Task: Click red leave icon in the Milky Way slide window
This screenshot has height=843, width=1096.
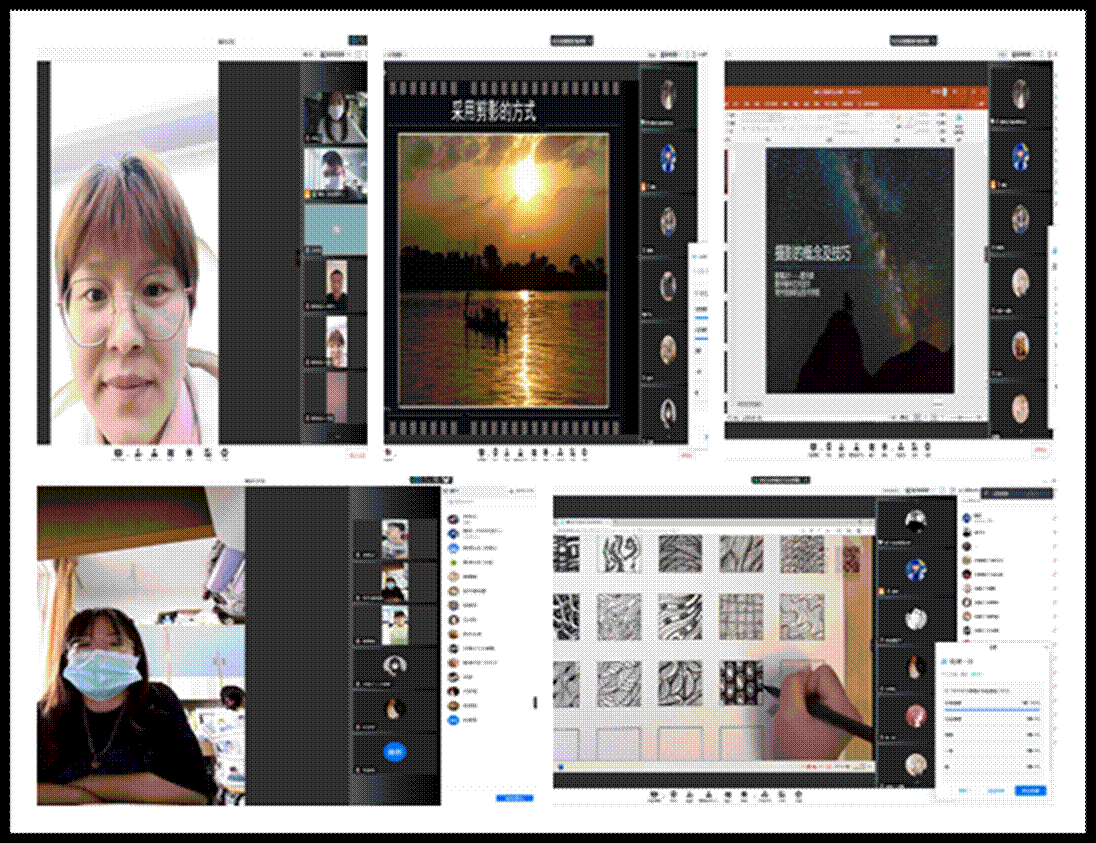Action: (x=1040, y=452)
